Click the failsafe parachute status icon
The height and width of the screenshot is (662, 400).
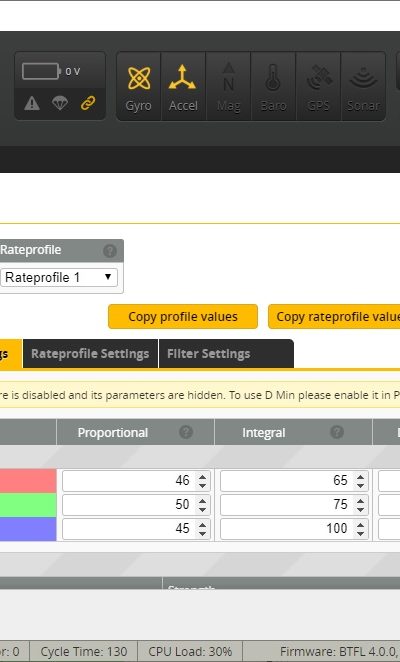60,103
